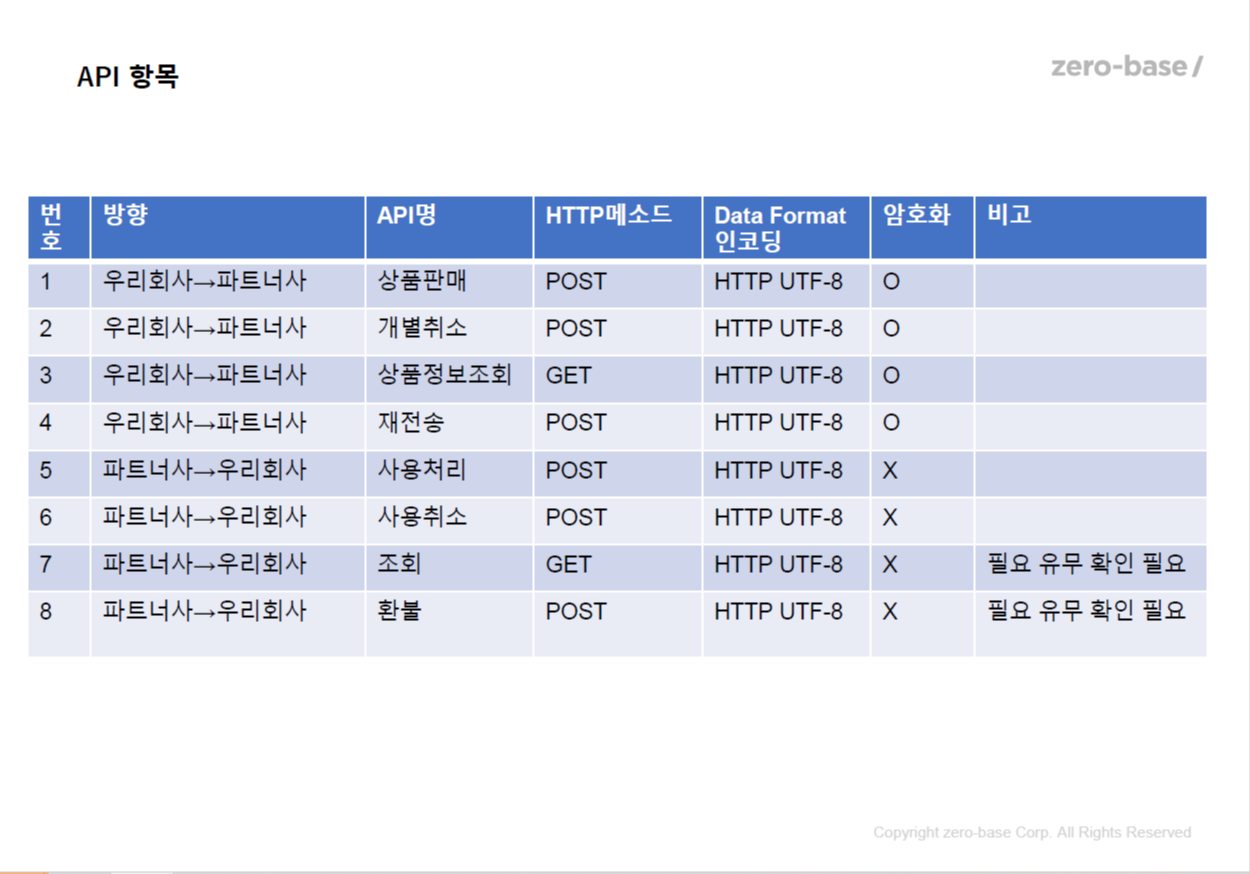Select '파트너사→우리회사' in the 조회 row
Image resolution: width=1250 pixels, height=874 pixels.
228,566
